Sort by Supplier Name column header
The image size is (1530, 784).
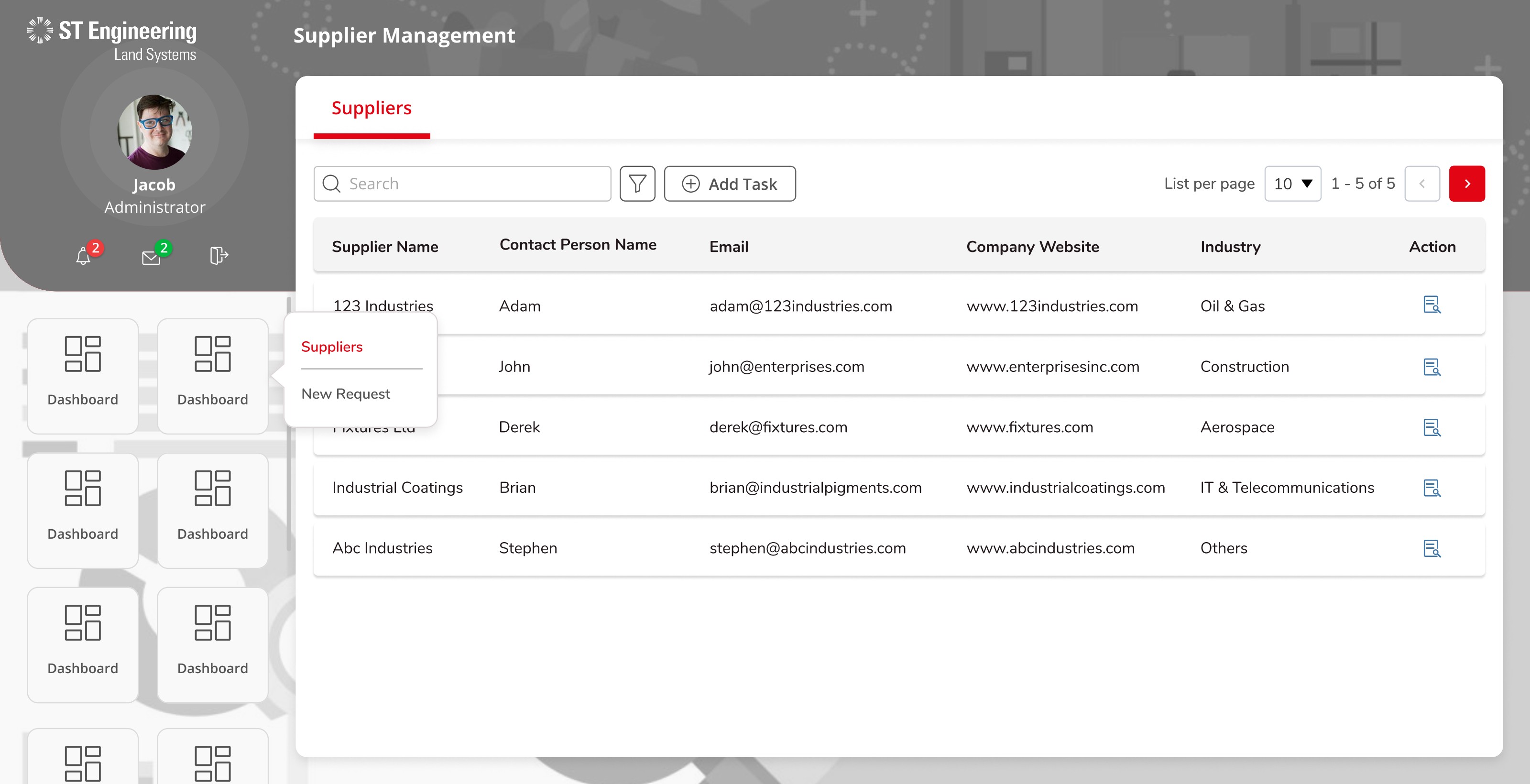pyautogui.click(x=385, y=247)
